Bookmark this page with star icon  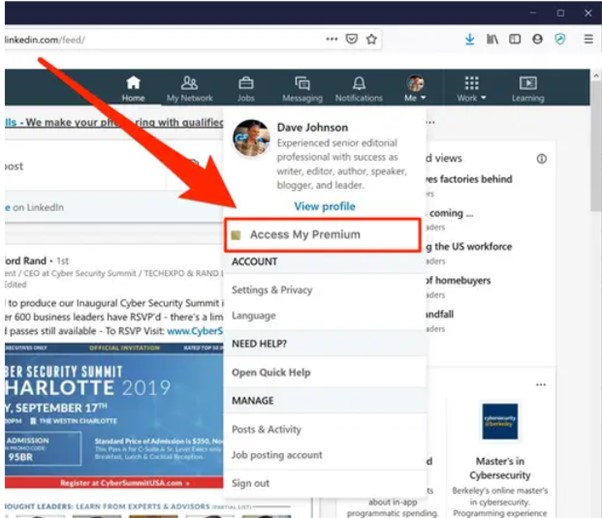[371, 40]
